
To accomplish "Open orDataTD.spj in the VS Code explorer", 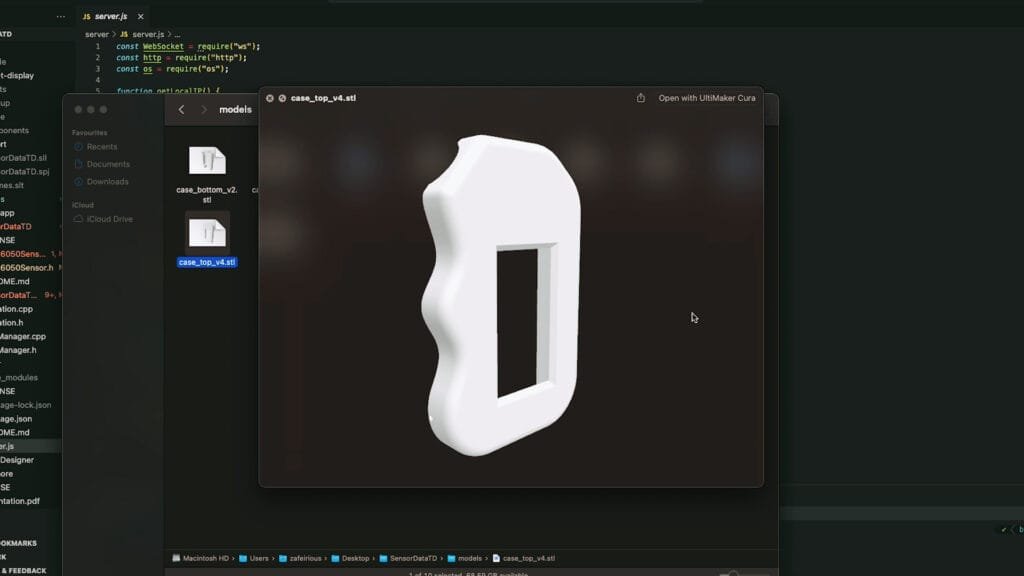I will coord(25,172).
